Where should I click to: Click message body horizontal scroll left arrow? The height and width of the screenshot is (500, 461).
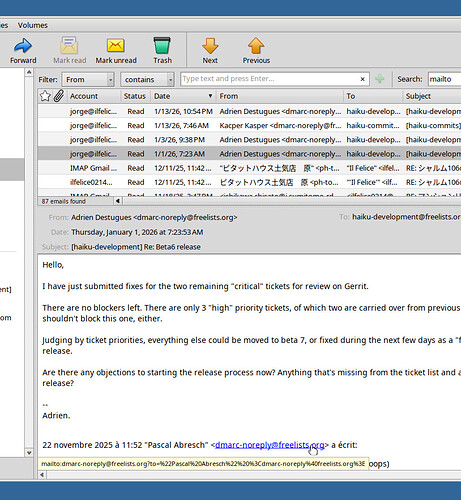(x=42, y=475)
